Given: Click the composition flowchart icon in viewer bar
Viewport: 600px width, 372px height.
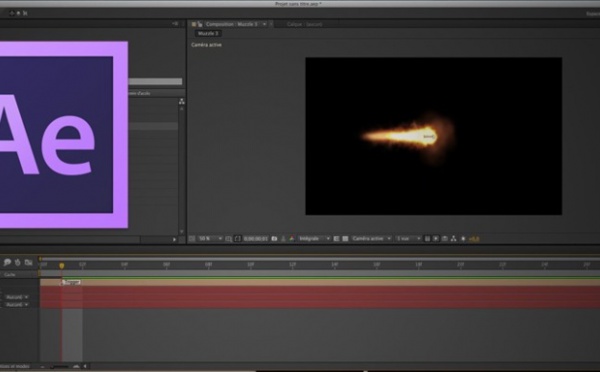Looking at the screenshot, I should click(x=453, y=238).
